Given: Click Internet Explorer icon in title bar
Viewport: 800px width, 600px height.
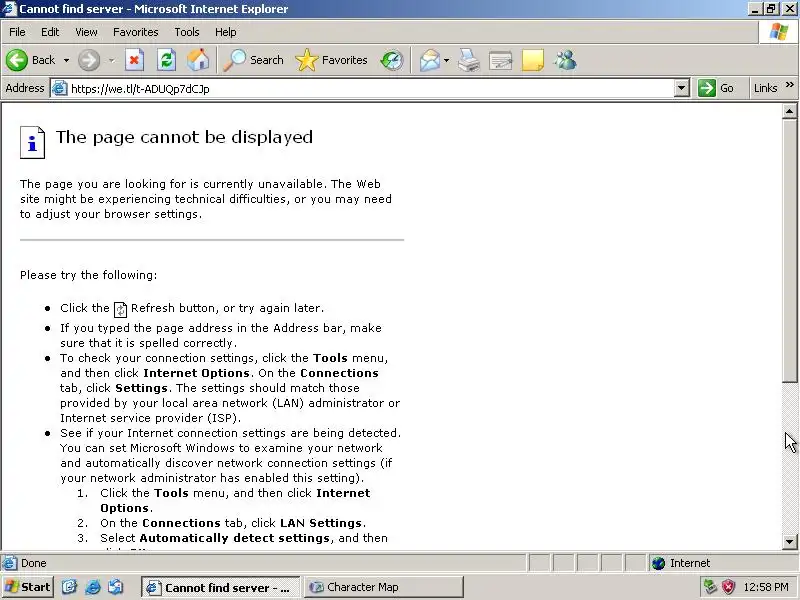Looking at the screenshot, I should (x=9, y=9).
